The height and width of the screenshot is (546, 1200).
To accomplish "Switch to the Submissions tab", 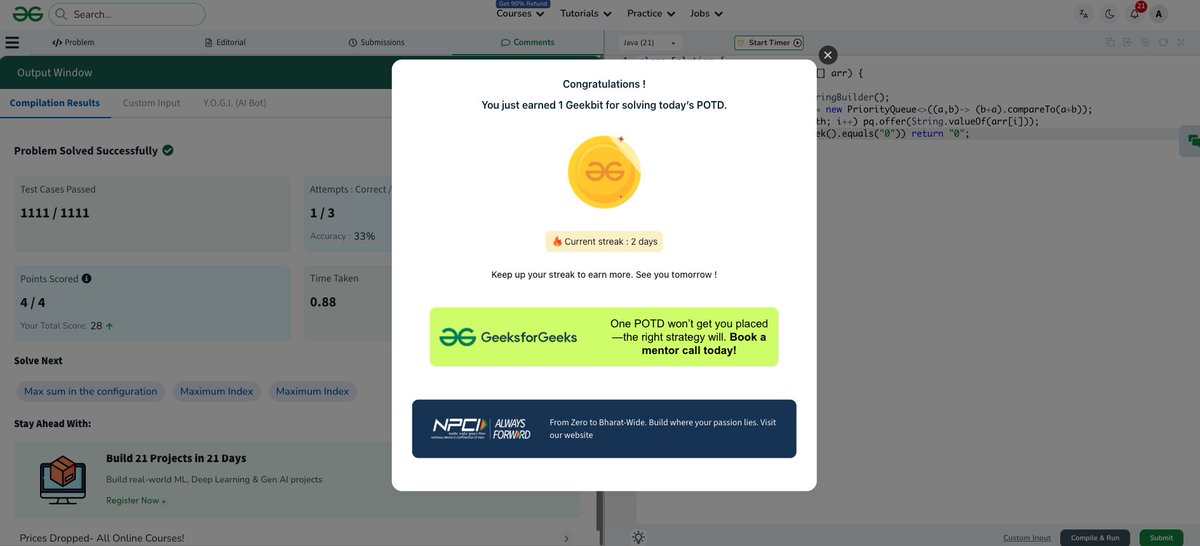I will point(376,42).
